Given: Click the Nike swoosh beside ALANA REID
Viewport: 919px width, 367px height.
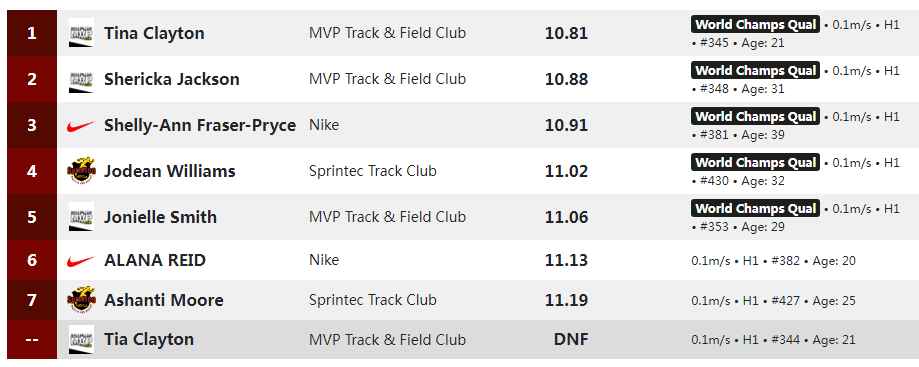Looking at the screenshot, I should [81, 260].
